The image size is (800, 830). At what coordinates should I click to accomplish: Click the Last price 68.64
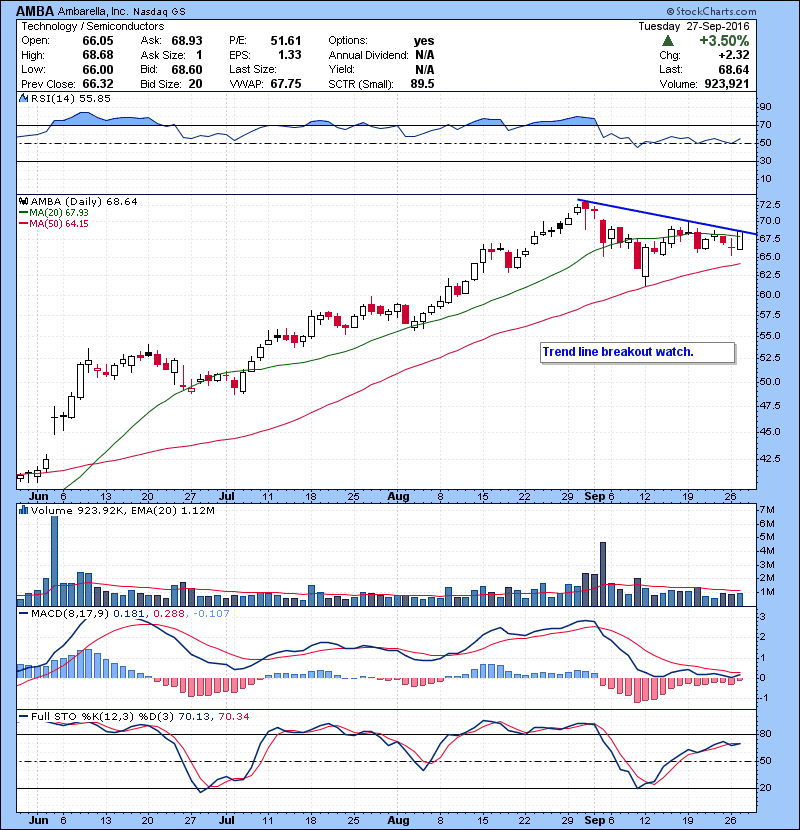tap(734, 69)
